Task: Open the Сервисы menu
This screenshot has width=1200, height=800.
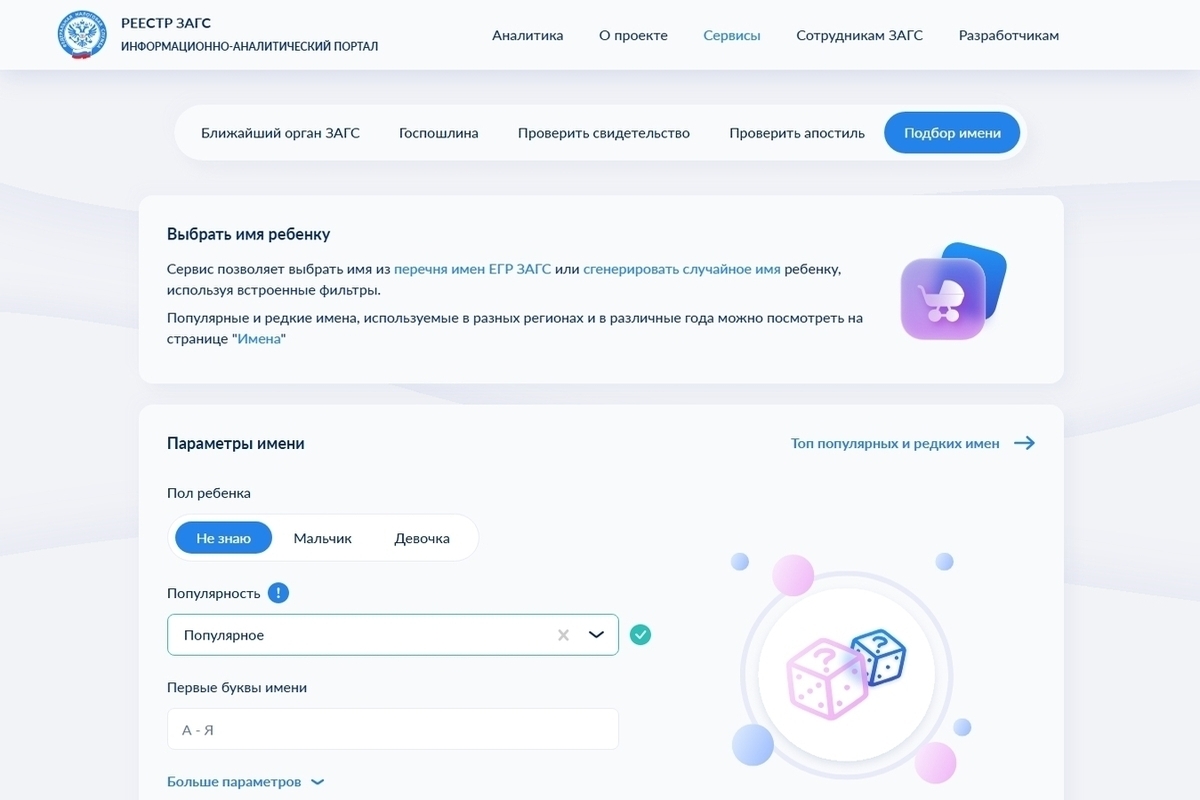Action: pyautogui.click(x=731, y=35)
